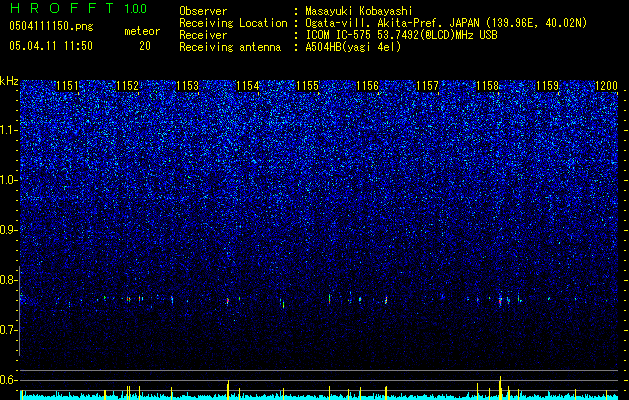Click the "Receiving Location" label
629x400 pixels.
233,23
